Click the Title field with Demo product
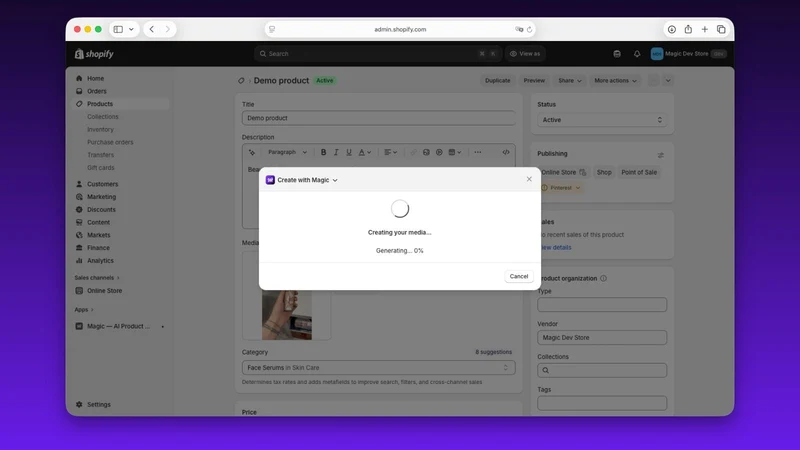Viewport: 800px width, 450px height. [x=379, y=118]
